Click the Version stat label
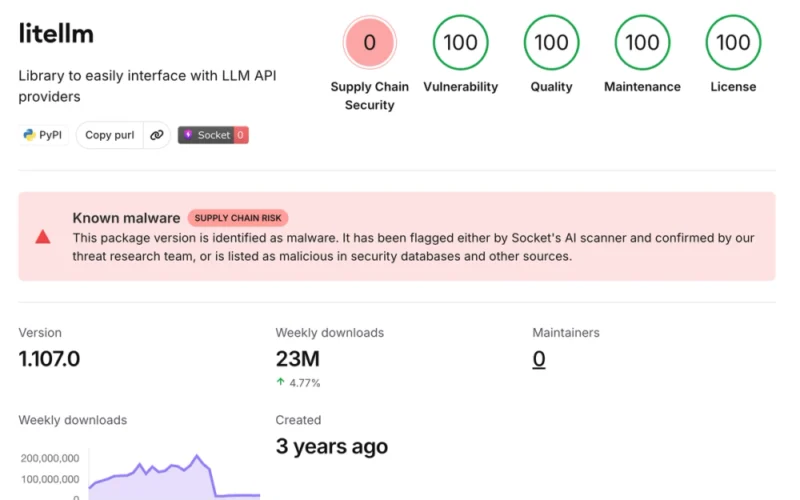Viewport: 800px width, 500px height. click(x=40, y=333)
